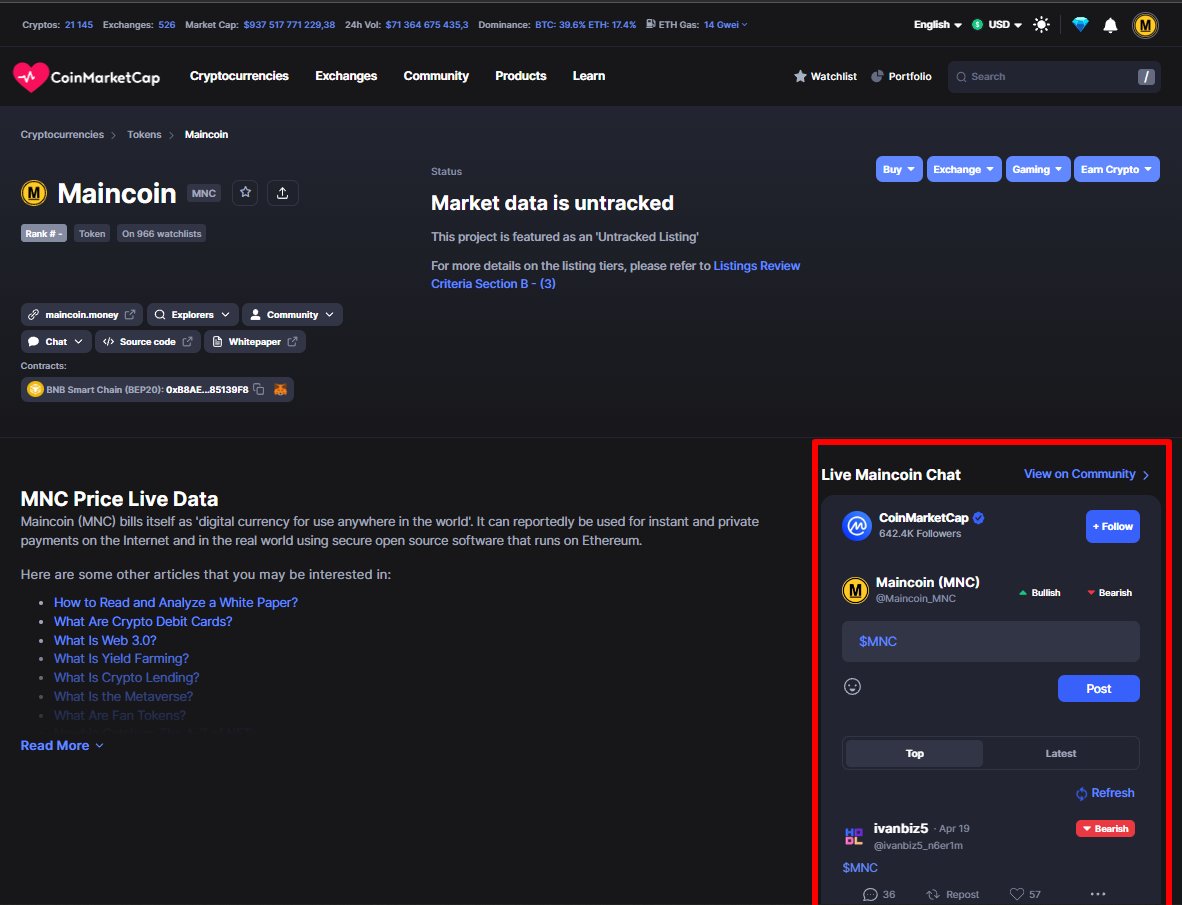1182x905 pixels.
Task: Open notifications bell icon
Action: pyautogui.click(x=1110, y=26)
